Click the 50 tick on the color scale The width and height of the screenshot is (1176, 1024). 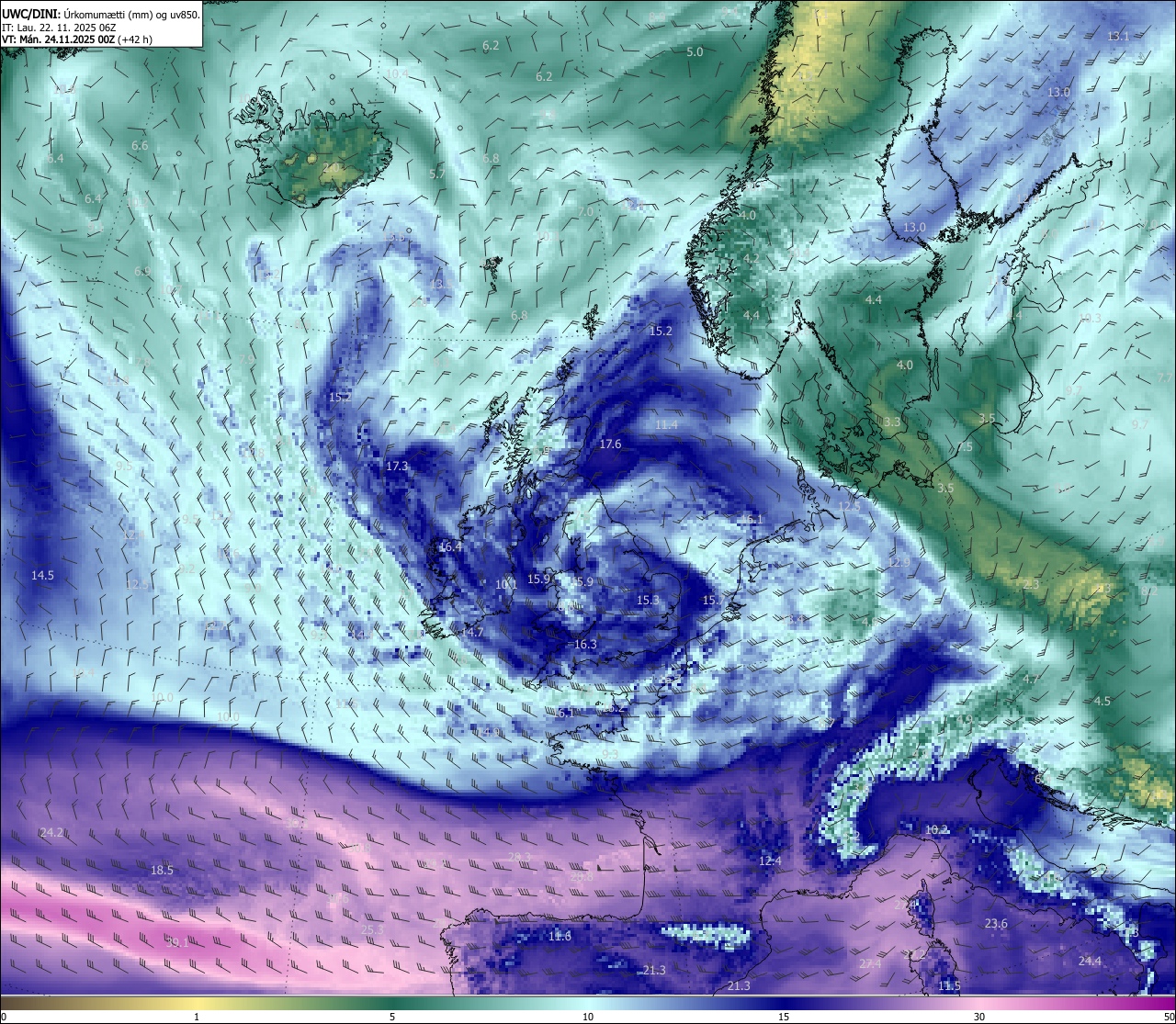[x=1170, y=1017]
